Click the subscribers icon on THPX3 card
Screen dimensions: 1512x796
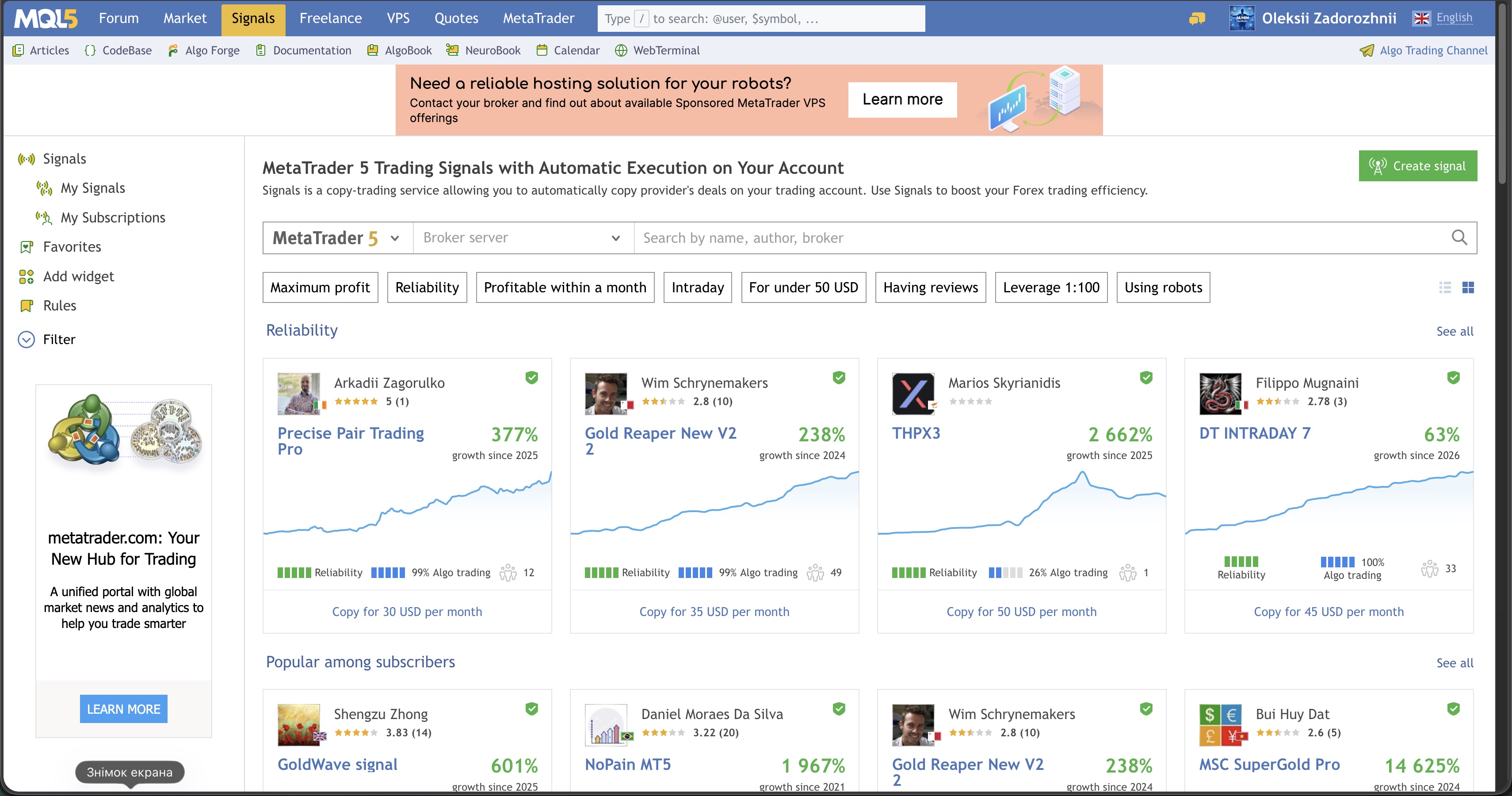[1127, 572]
